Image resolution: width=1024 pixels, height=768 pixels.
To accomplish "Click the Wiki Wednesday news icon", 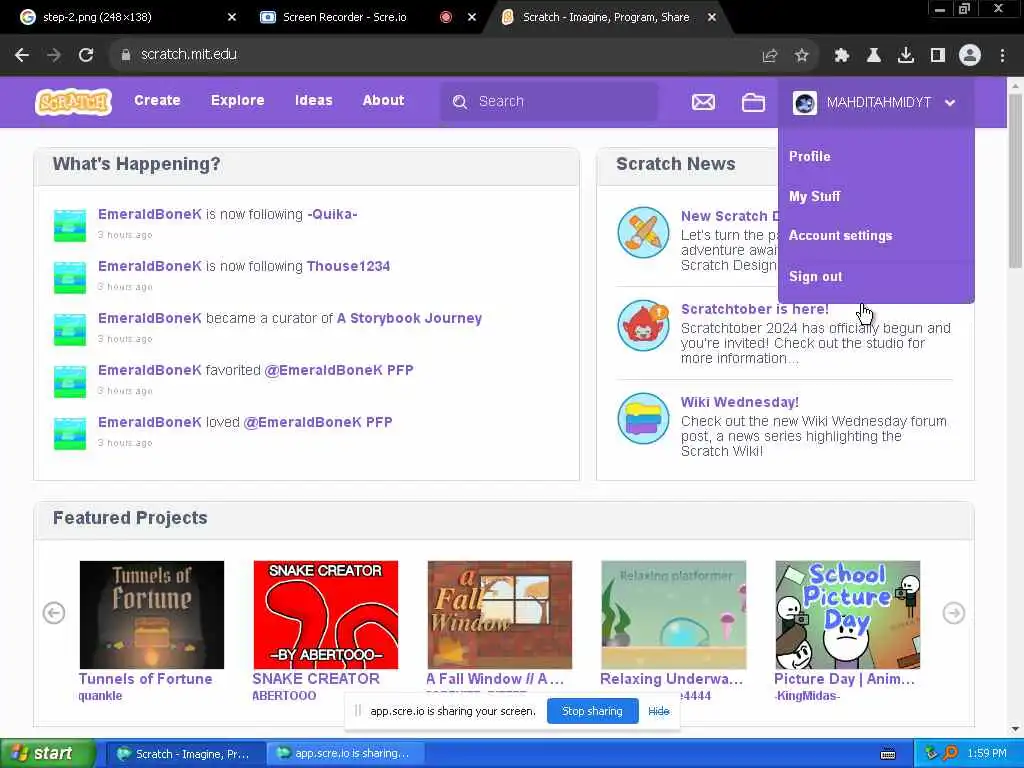I will (x=643, y=419).
